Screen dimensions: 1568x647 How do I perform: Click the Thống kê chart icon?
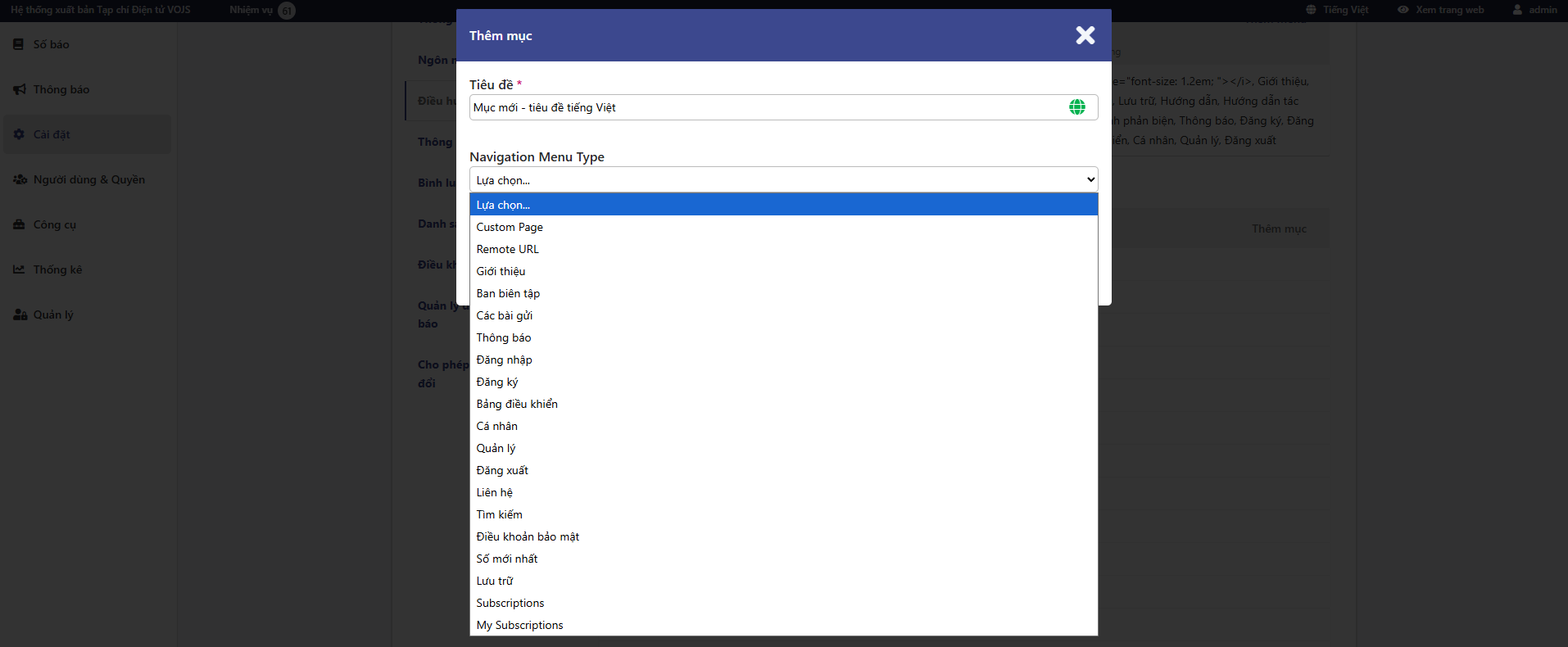coord(19,269)
